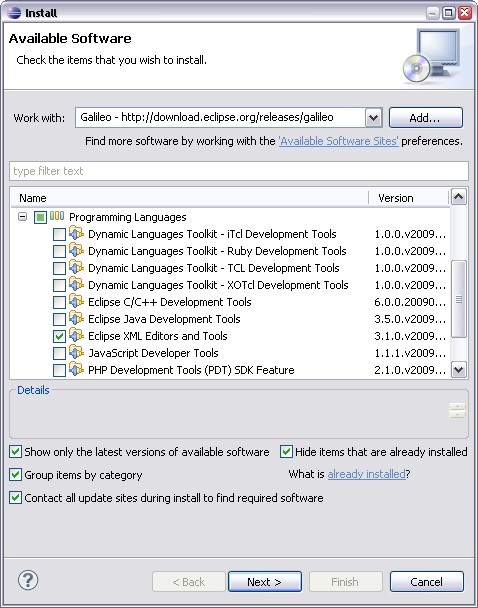Click the TCL Development Tools feature icon
This screenshot has width=478, height=608.
(76, 268)
